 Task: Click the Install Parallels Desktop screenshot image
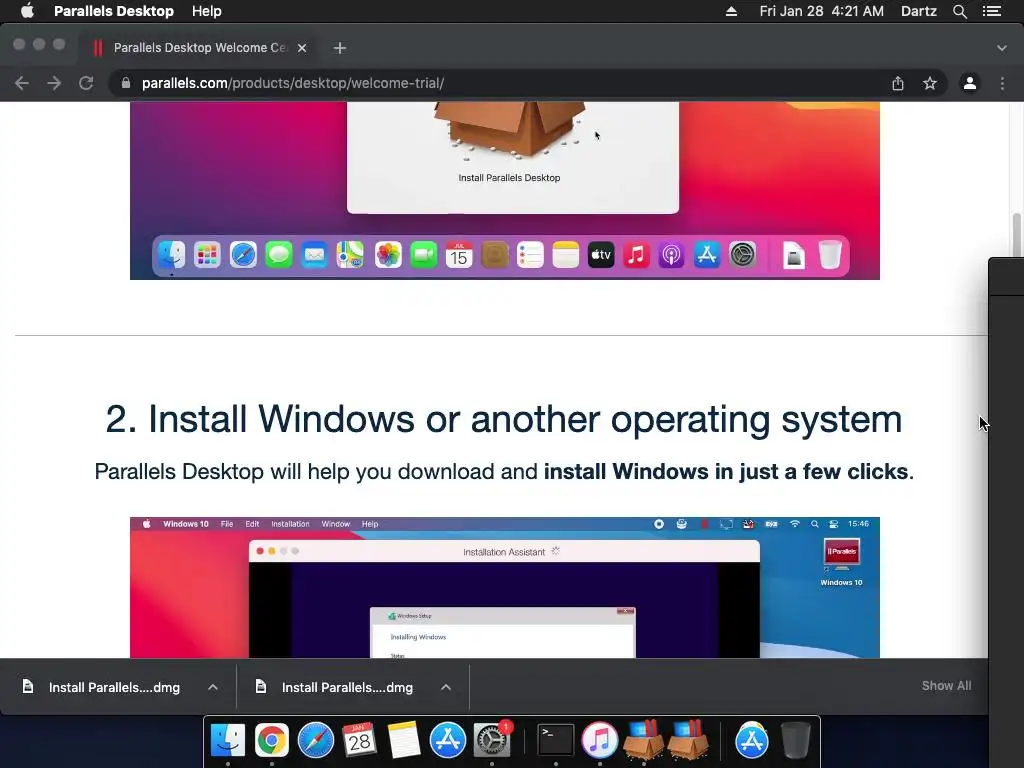point(505,191)
